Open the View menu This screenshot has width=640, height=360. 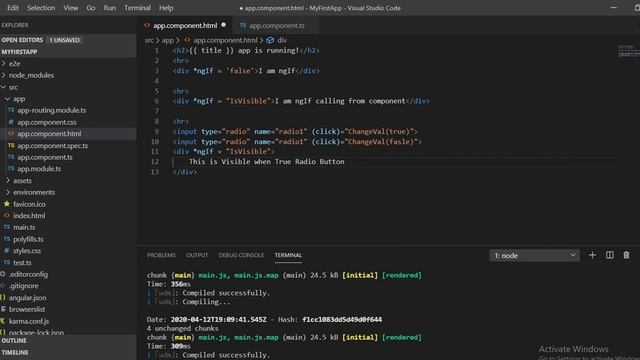(71, 8)
